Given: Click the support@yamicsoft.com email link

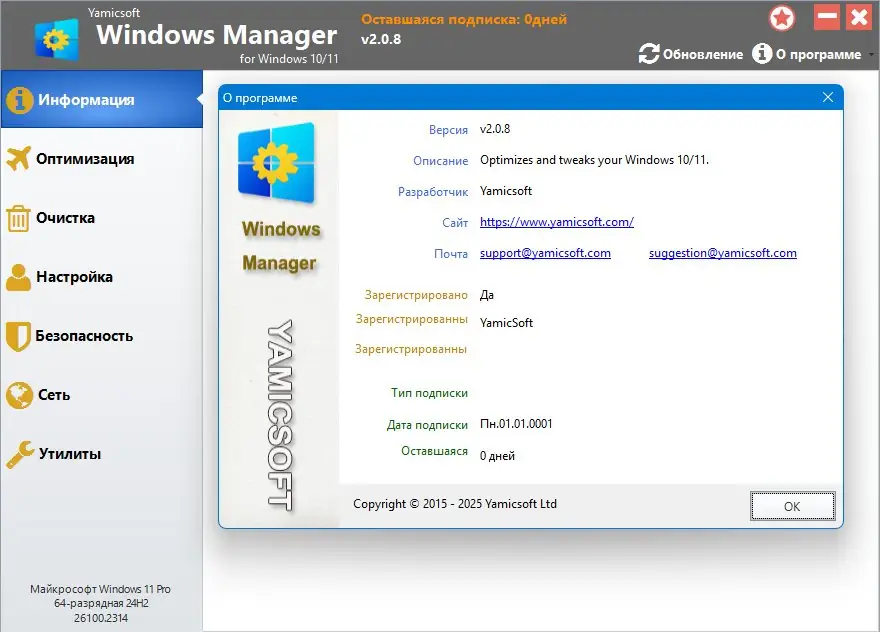Looking at the screenshot, I should 545,253.
